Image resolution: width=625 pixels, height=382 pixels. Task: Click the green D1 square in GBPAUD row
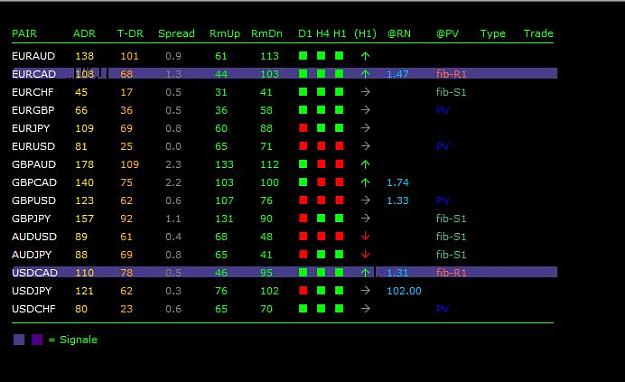pyautogui.click(x=303, y=164)
